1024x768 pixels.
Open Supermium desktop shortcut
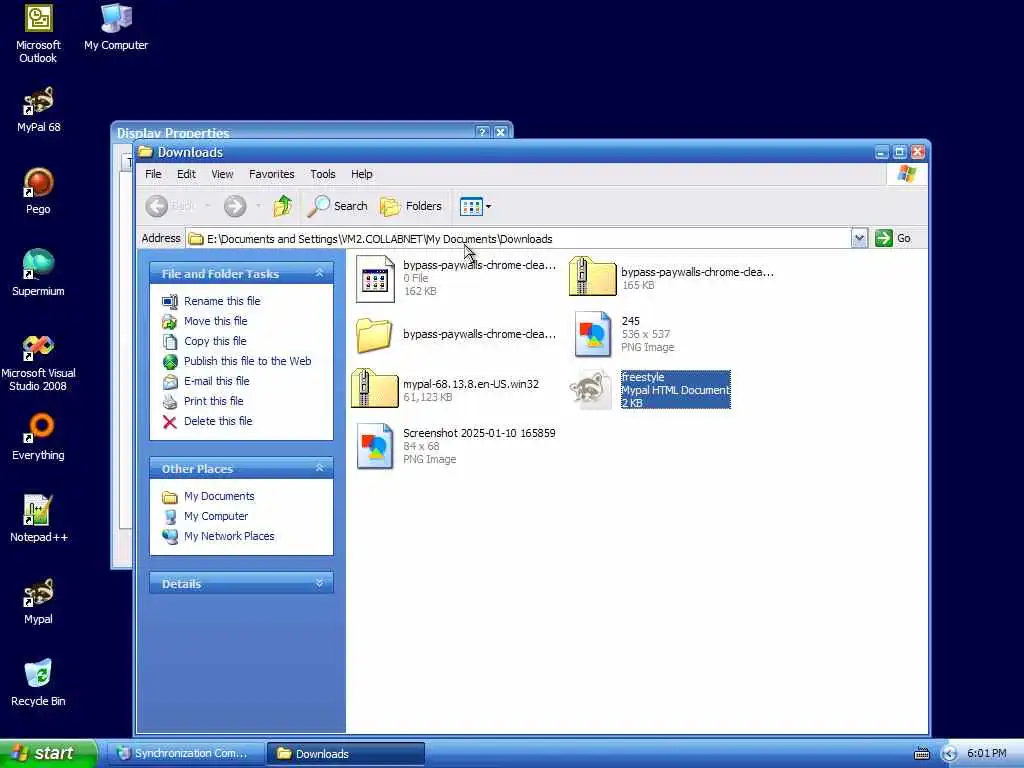click(38, 273)
